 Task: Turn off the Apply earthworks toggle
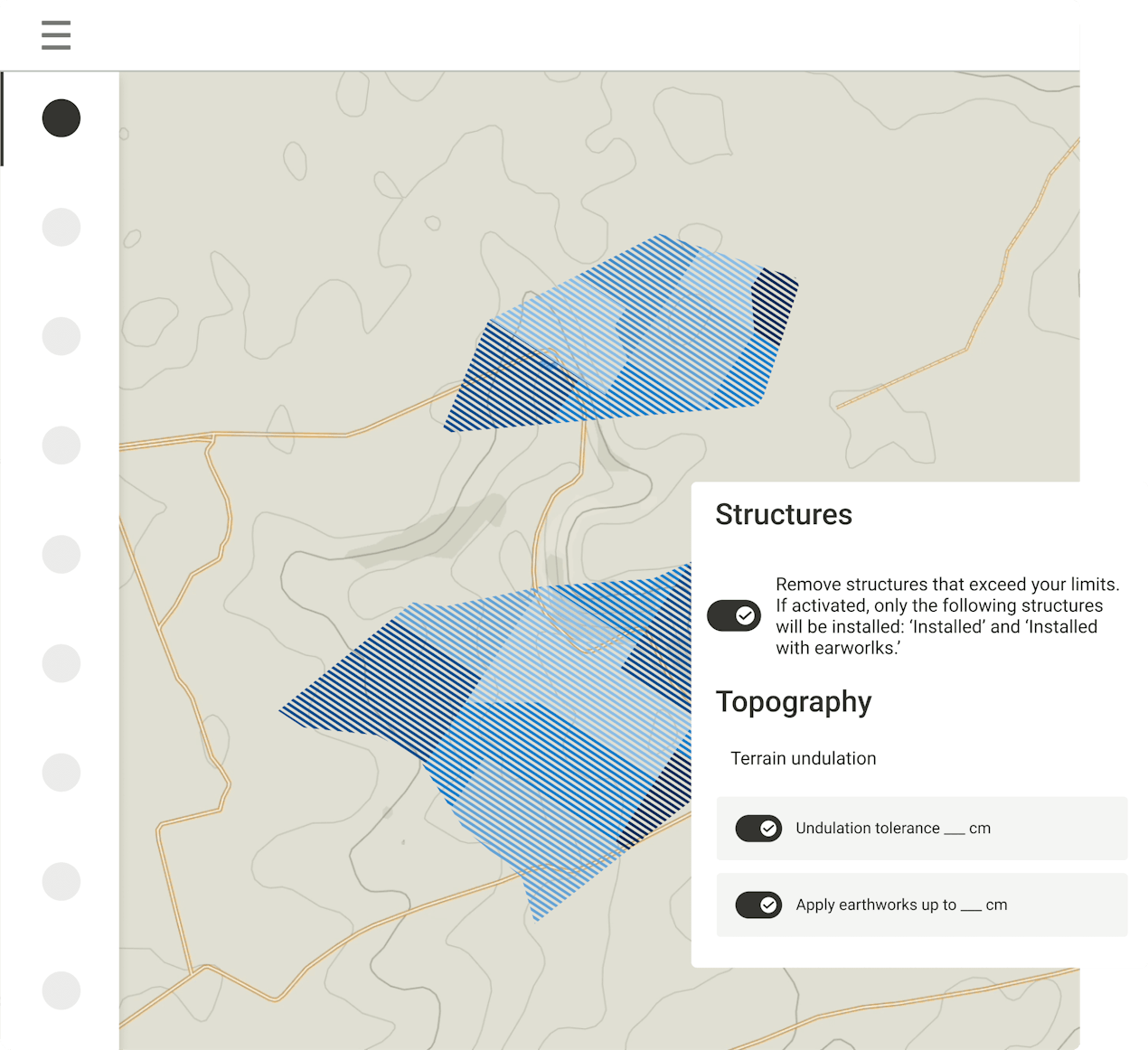(758, 905)
